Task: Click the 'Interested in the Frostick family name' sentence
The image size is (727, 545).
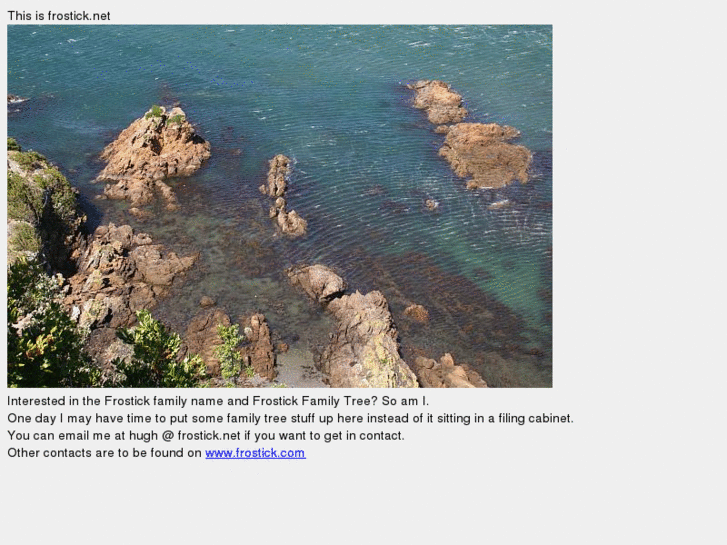Action: [x=218, y=401]
